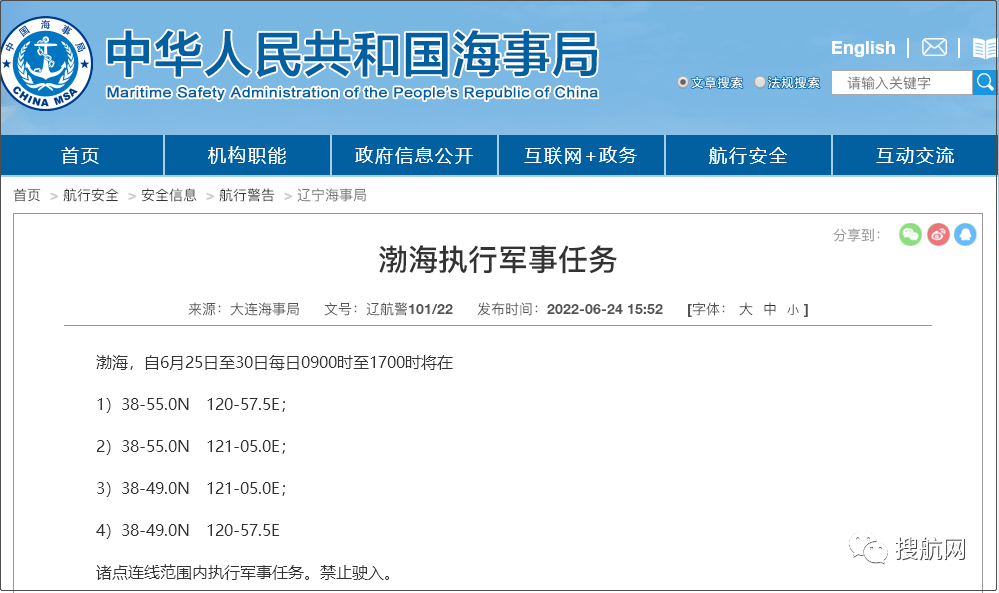Image resolution: width=999 pixels, height=593 pixels.
Task: Go to the 互动交流 section
Action: [x=914, y=155]
